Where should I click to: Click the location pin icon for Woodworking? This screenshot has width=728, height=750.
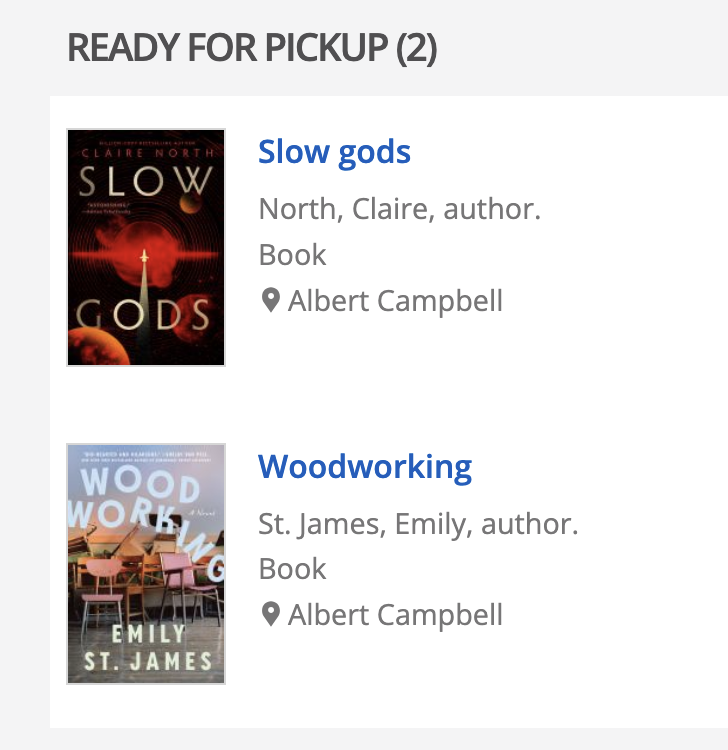pos(270,615)
